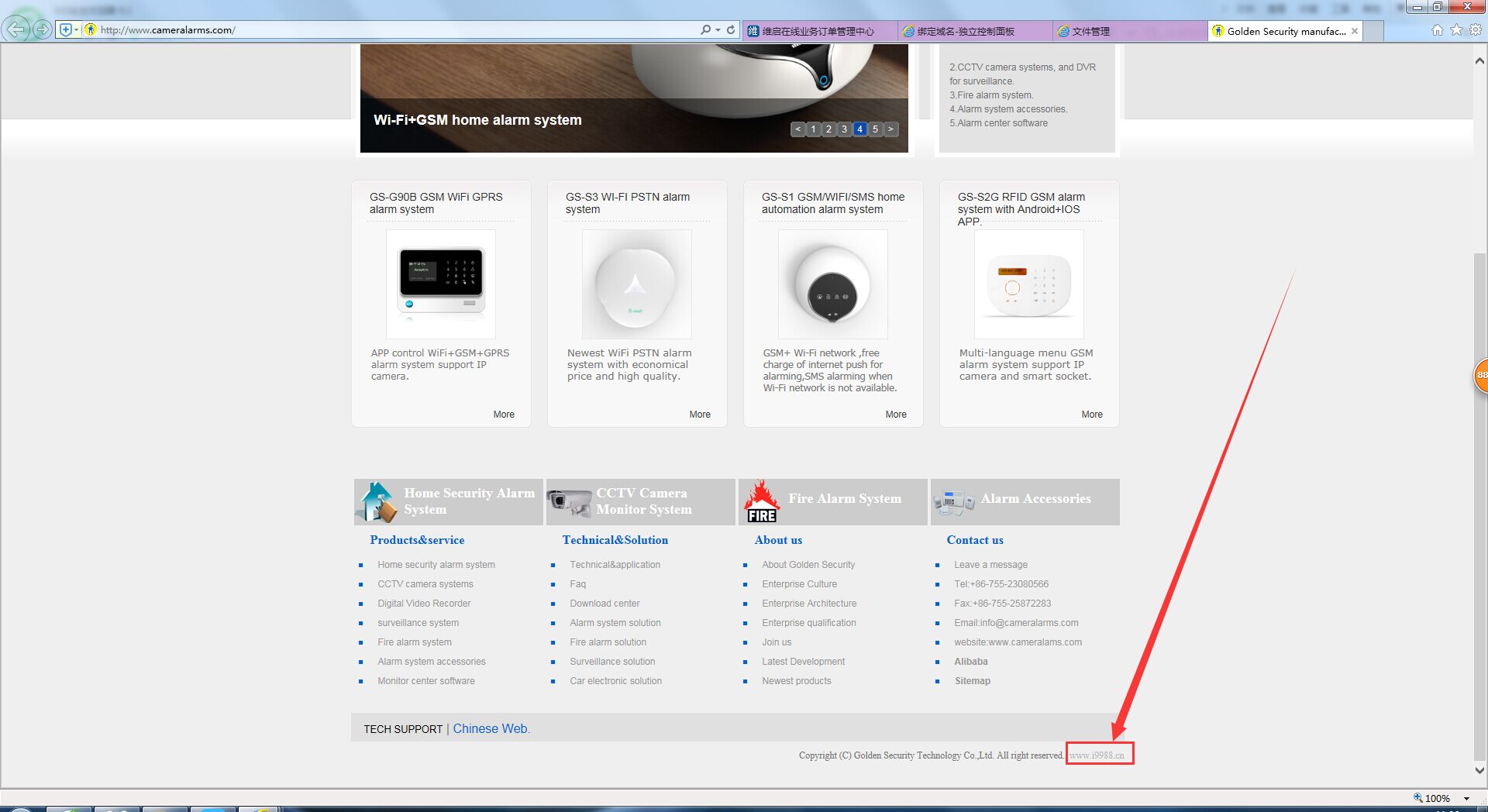Viewport: 1488px width, 812px height.
Task: Open browser Tools gear icon
Action: click(x=1476, y=29)
